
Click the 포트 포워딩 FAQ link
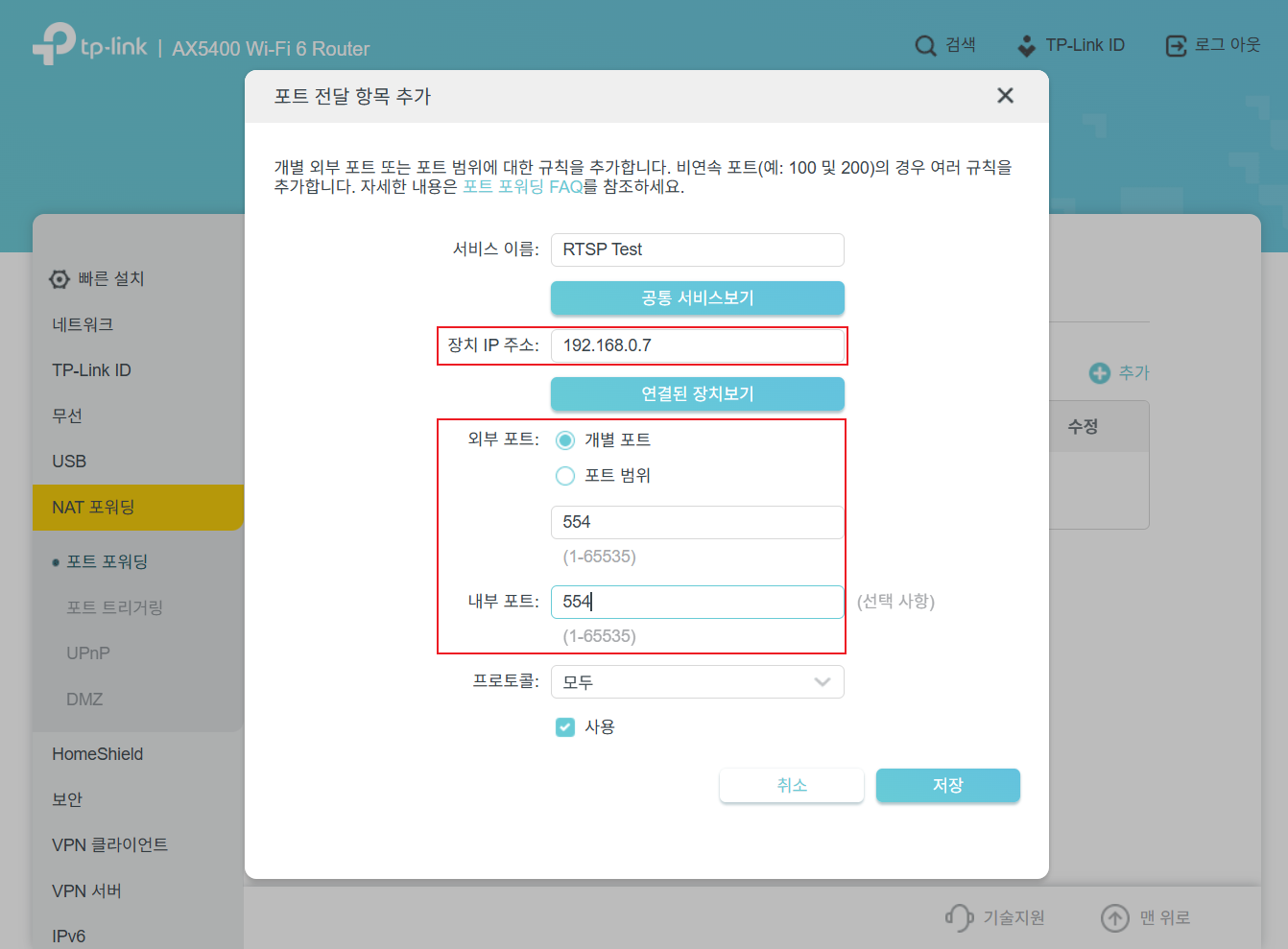click(522, 187)
